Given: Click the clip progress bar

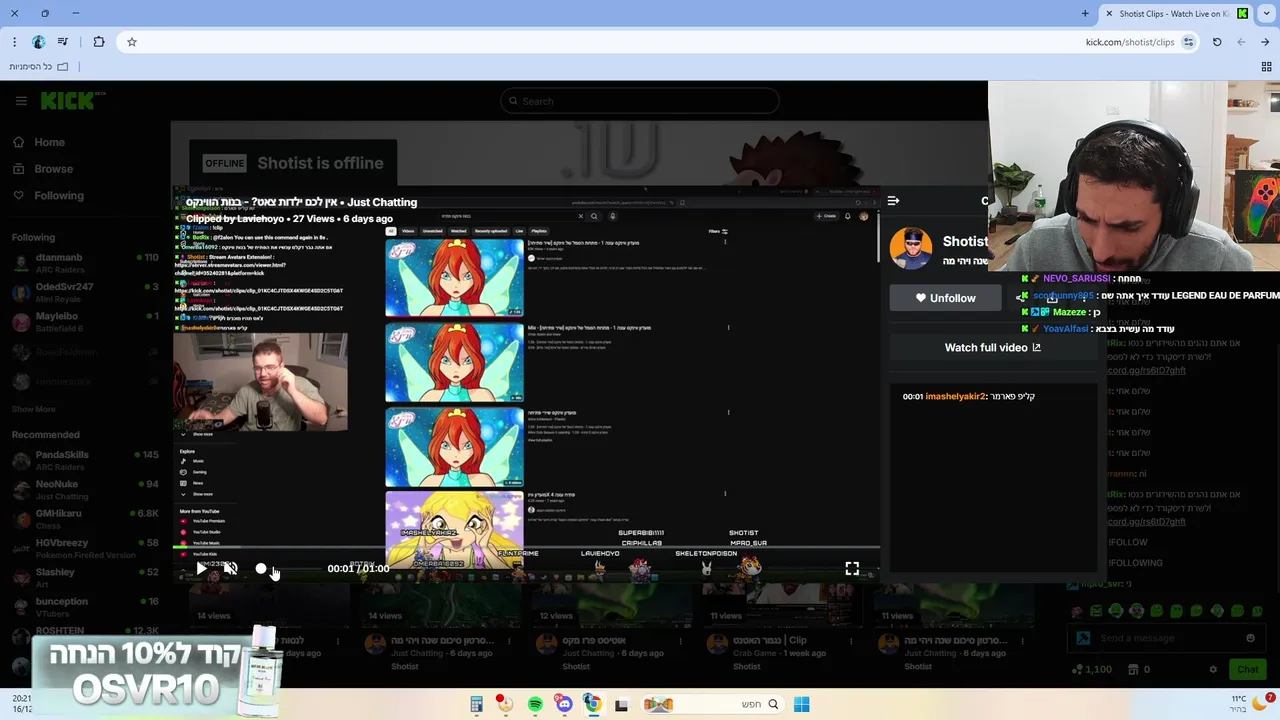Looking at the screenshot, I should tap(527, 548).
